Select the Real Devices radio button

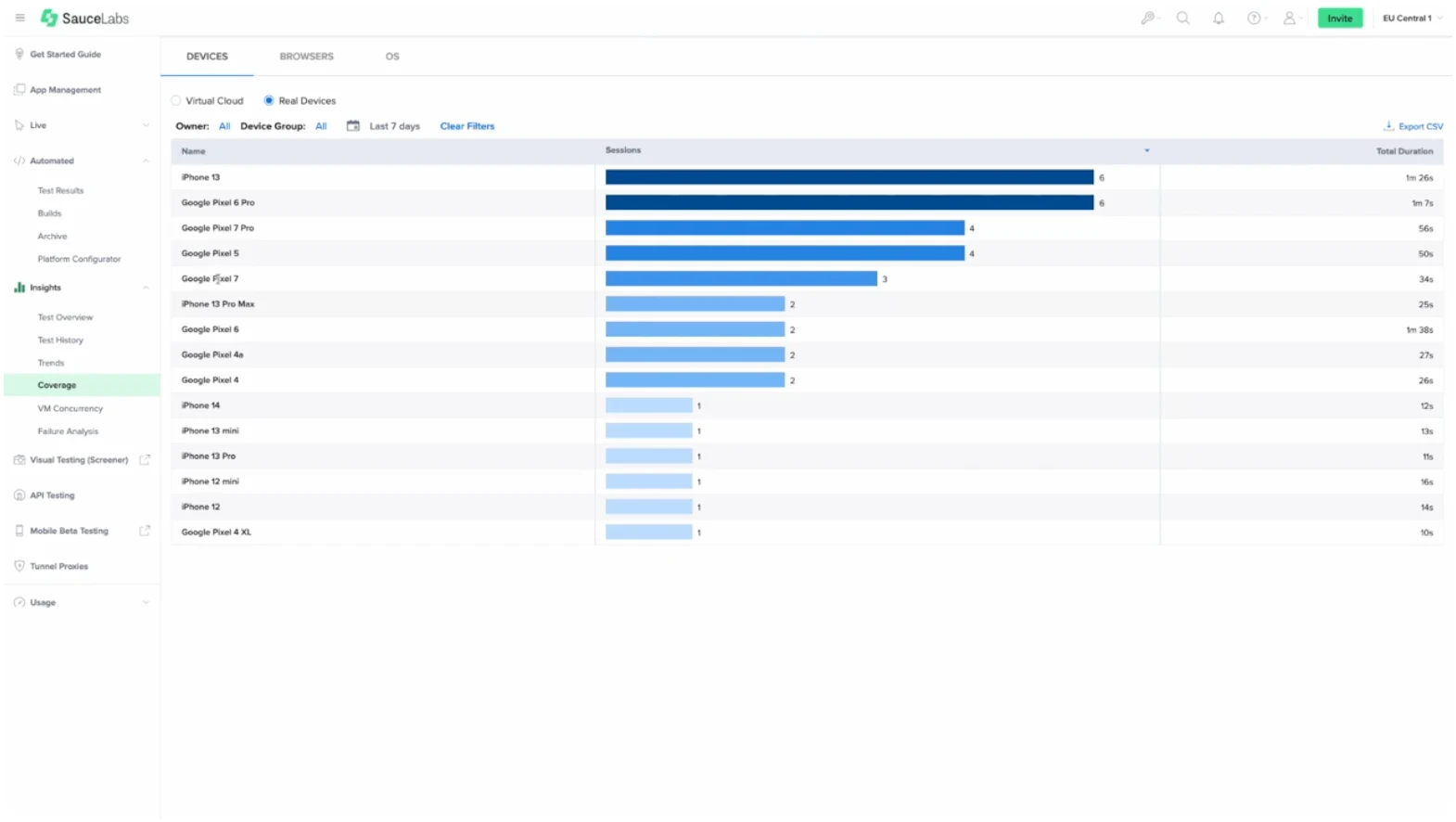269,100
